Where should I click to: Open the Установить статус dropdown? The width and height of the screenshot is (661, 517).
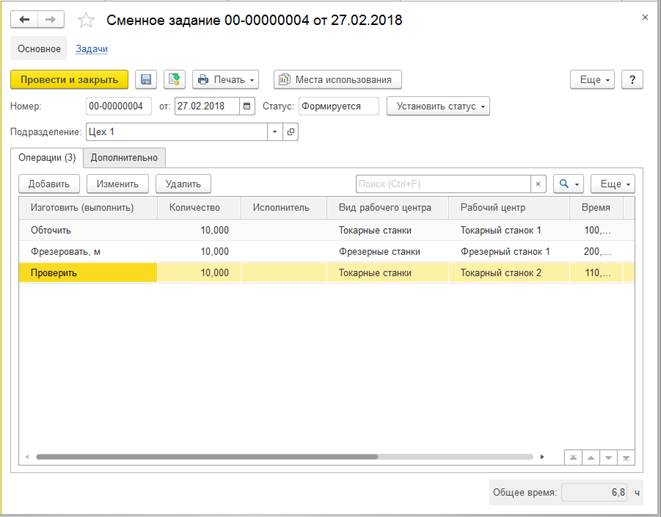439,106
